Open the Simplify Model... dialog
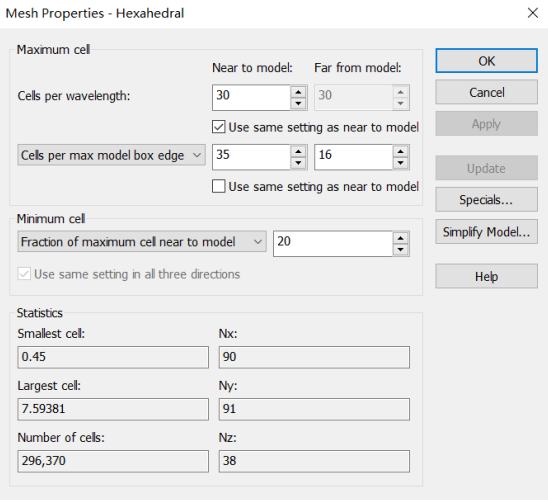The width and height of the screenshot is (548, 500). (486, 232)
